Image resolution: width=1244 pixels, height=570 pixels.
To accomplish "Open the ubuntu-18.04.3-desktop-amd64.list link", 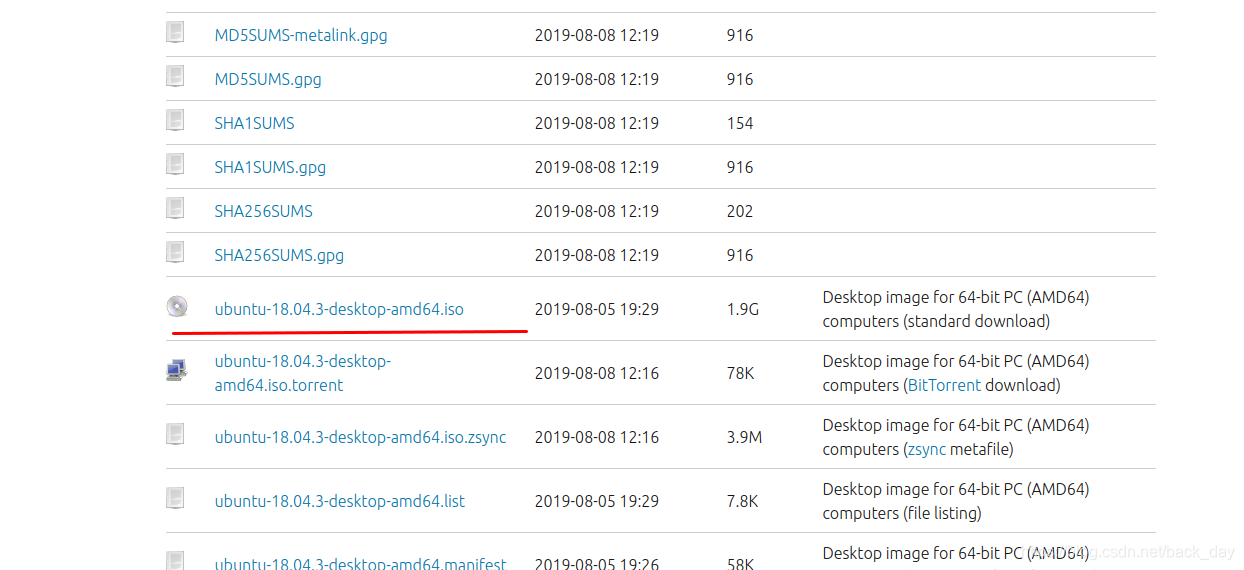I will point(340,501).
